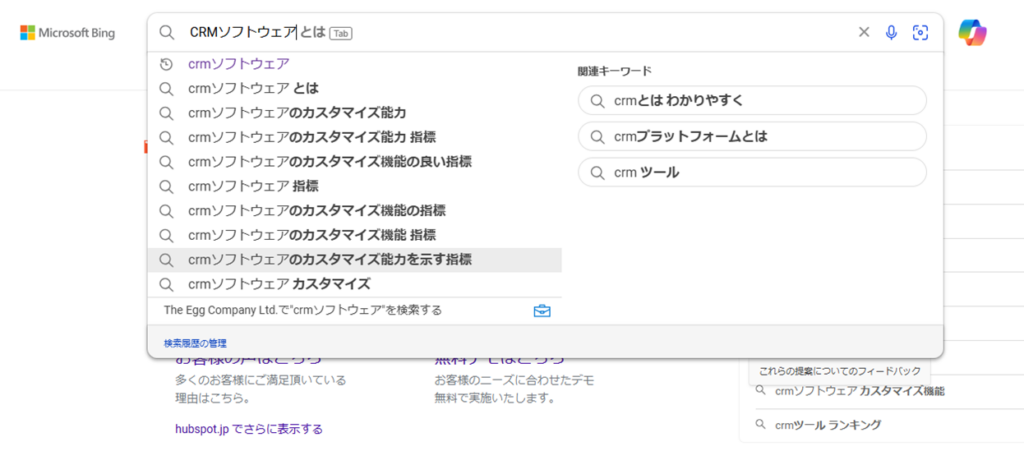Click related keyword crmプラットフォームとは
Screen dimensions: 1024x451
752,136
